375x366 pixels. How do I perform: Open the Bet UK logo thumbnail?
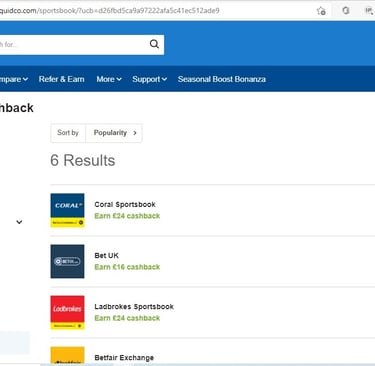pyautogui.click(x=67, y=261)
